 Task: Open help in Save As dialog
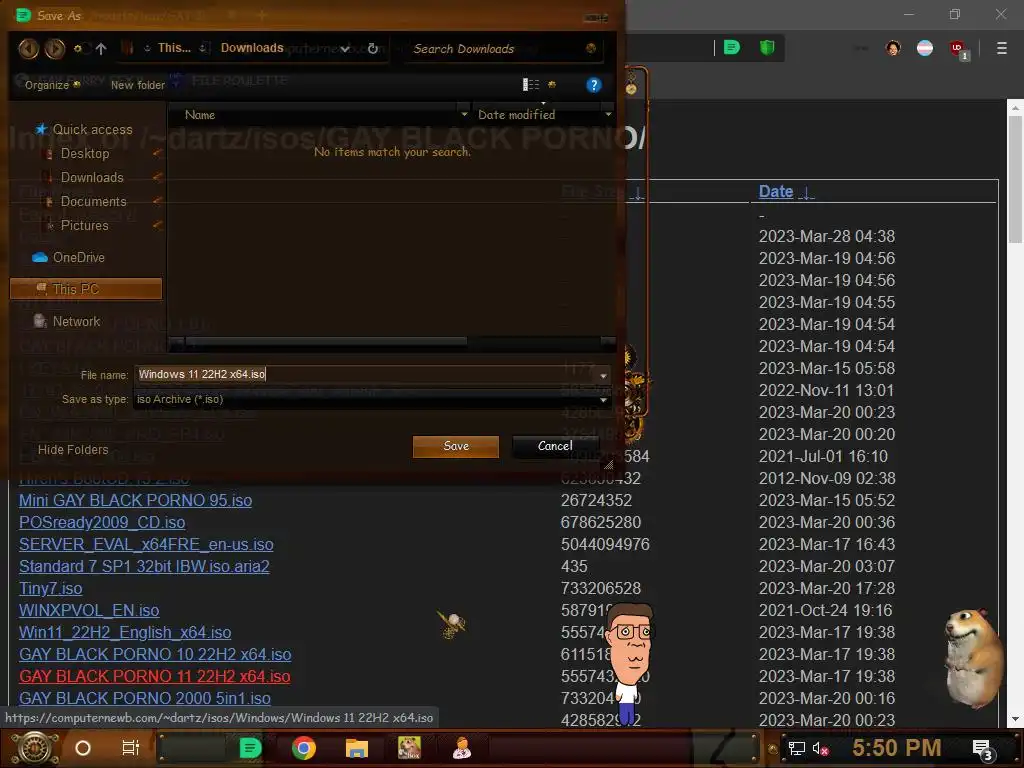pos(593,85)
